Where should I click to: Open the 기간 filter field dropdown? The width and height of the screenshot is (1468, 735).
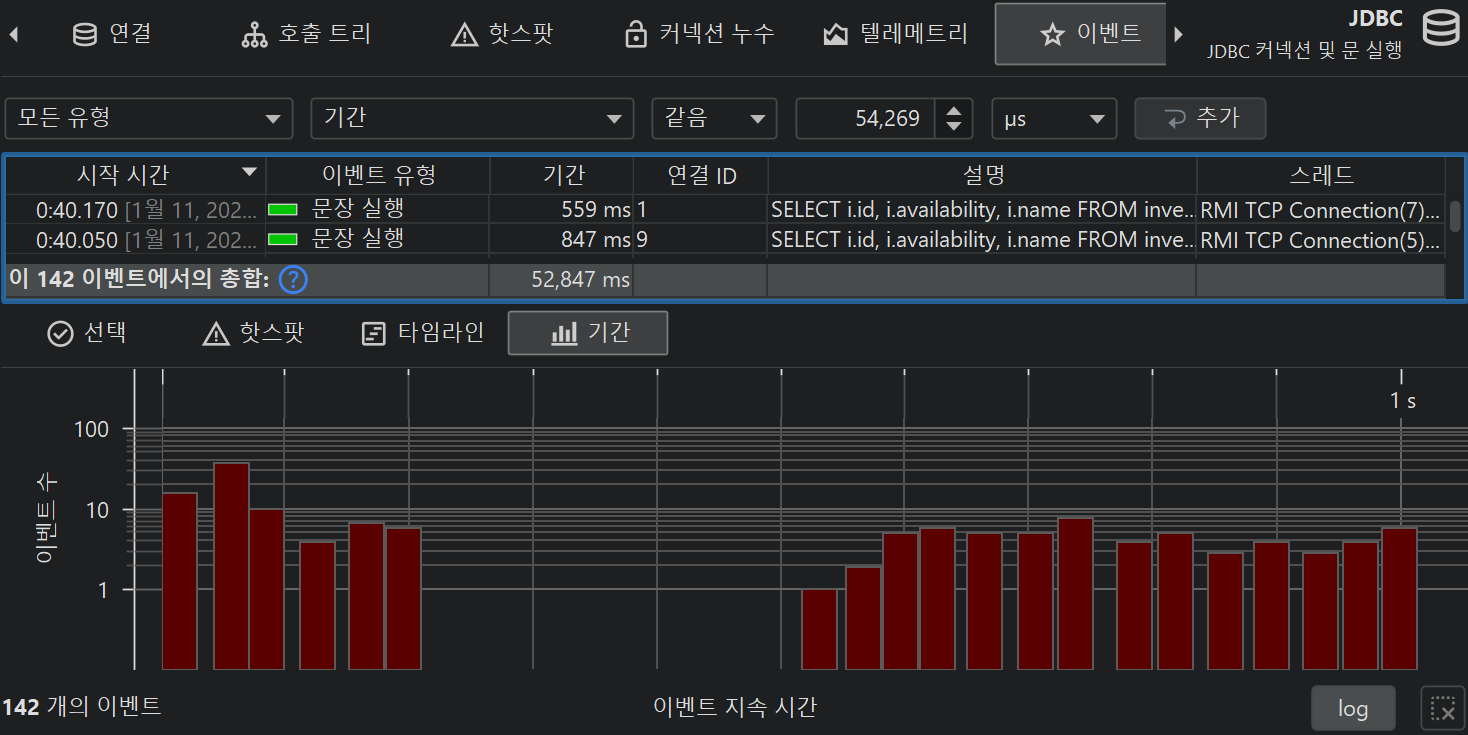pyautogui.click(x=472, y=118)
